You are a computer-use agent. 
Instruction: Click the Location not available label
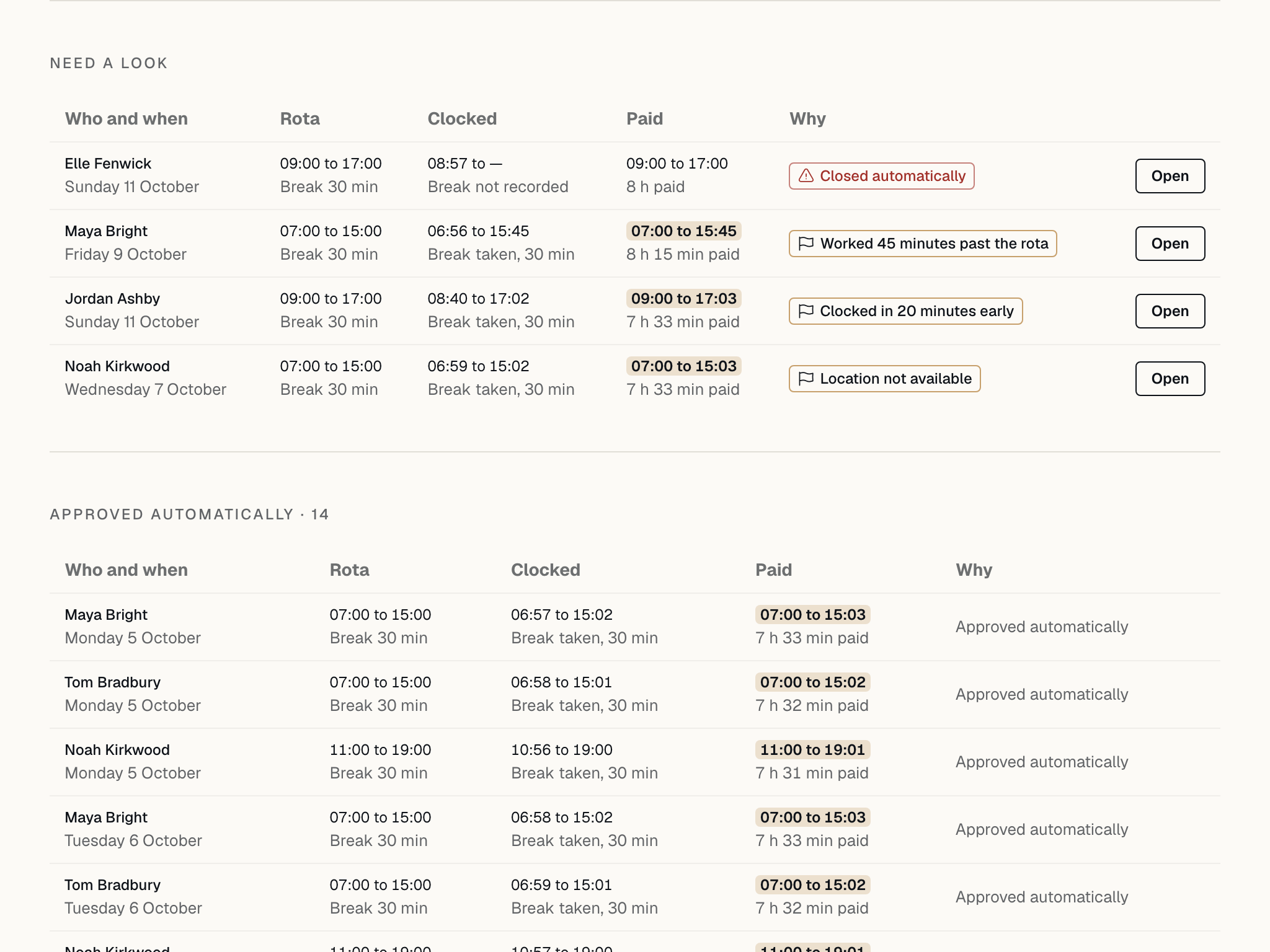click(x=895, y=379)
